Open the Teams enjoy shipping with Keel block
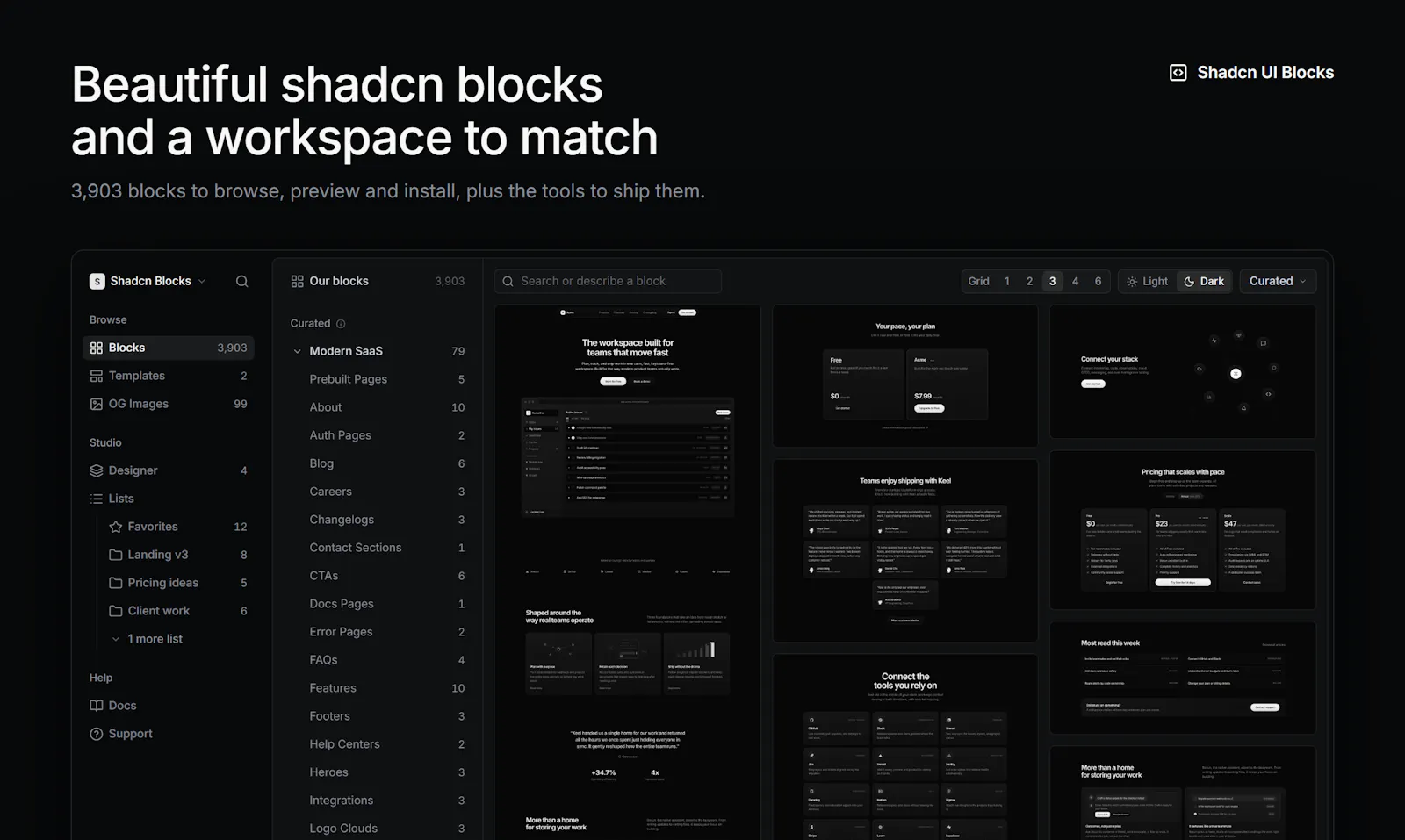The width and height of the screenshot is (1405, 840). (x=905, y=550)
